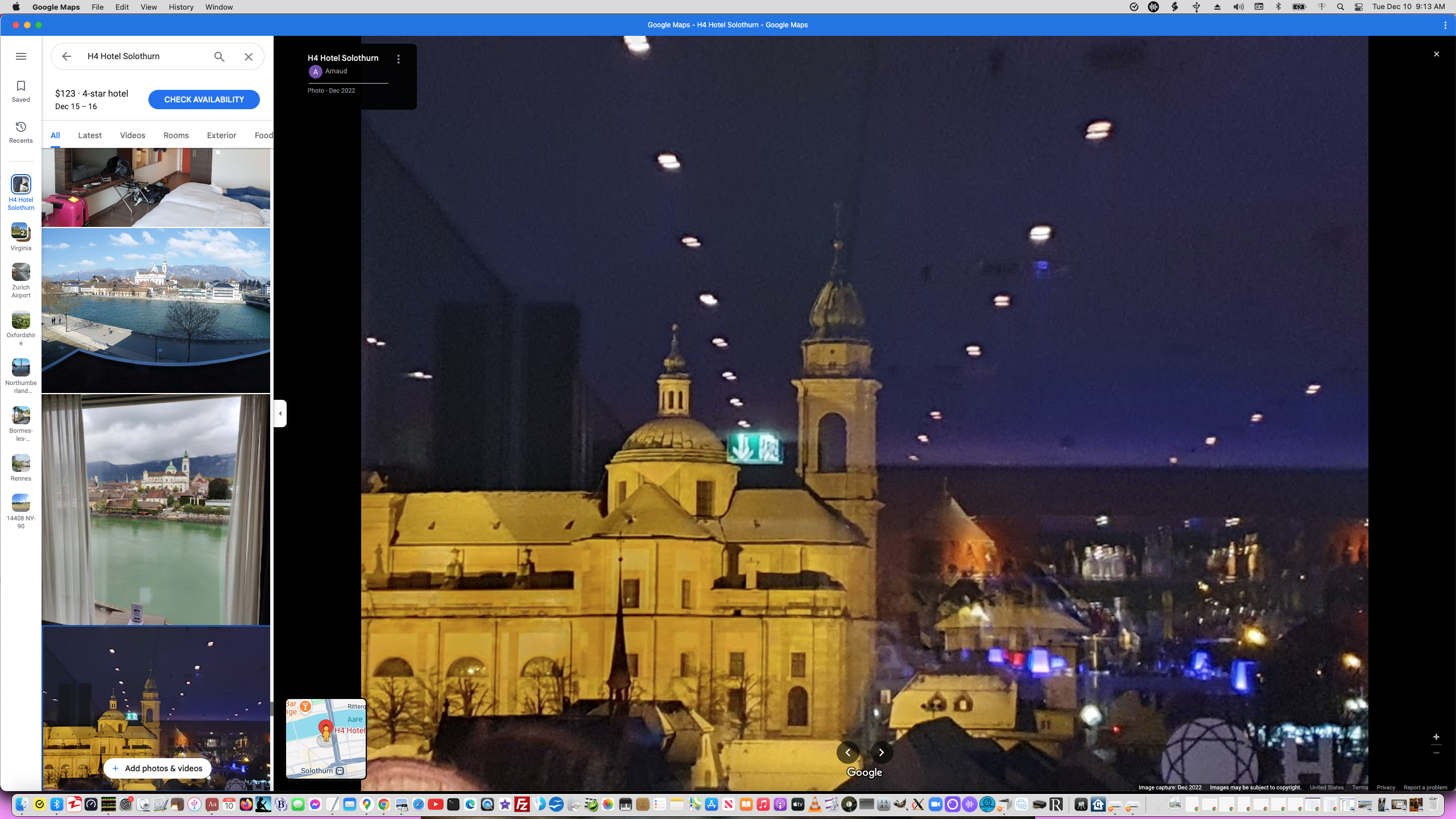1456x819 pixels.
Task: Go back with the search back arrow
Action: tap(67, 56)
